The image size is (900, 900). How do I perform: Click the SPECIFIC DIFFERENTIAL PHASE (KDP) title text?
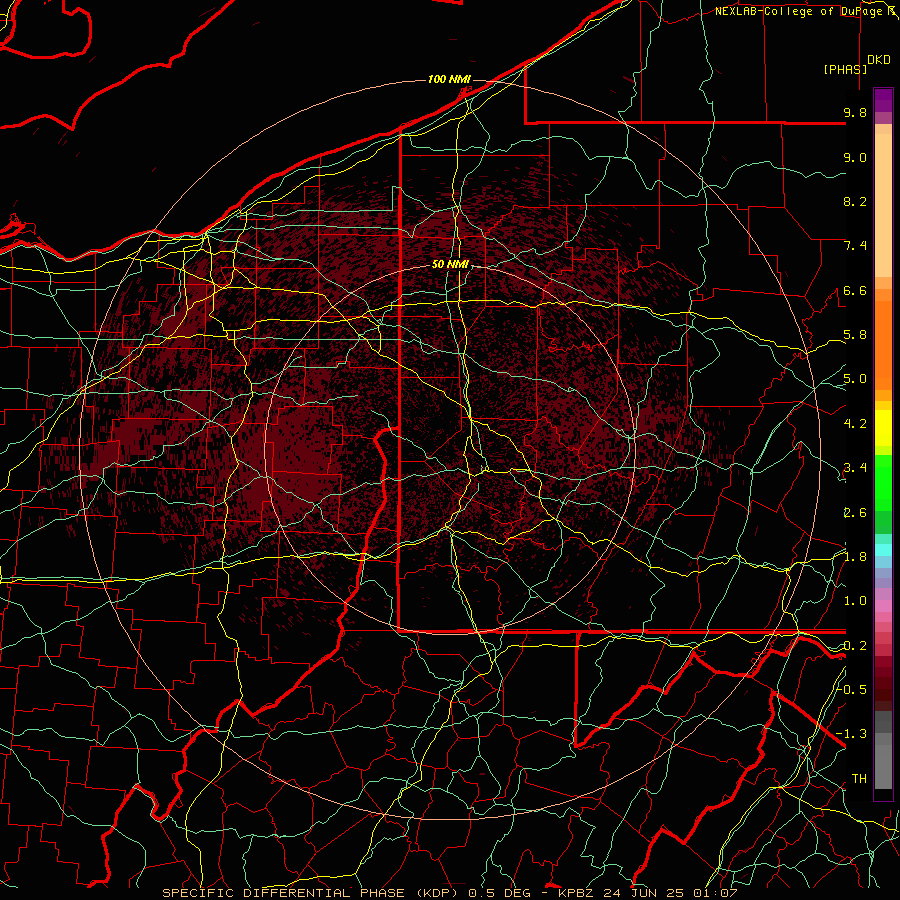point(311,893)
